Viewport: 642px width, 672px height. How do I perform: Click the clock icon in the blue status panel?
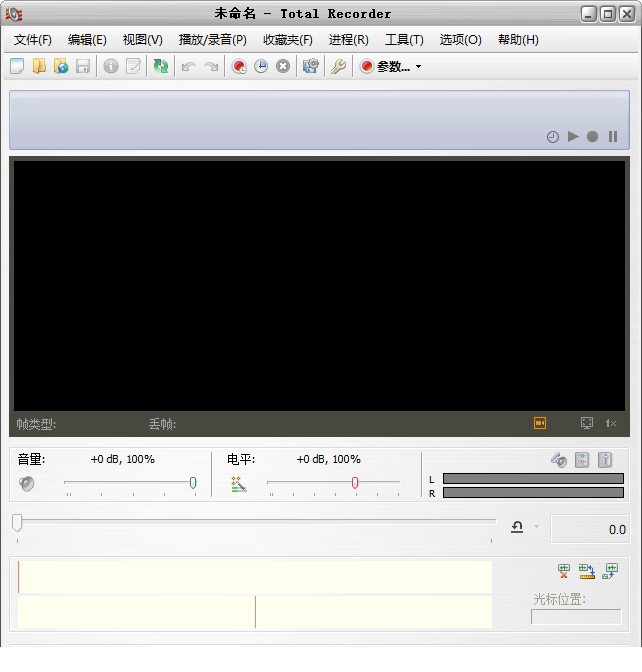pyautogui.click(x=553, y=137)
